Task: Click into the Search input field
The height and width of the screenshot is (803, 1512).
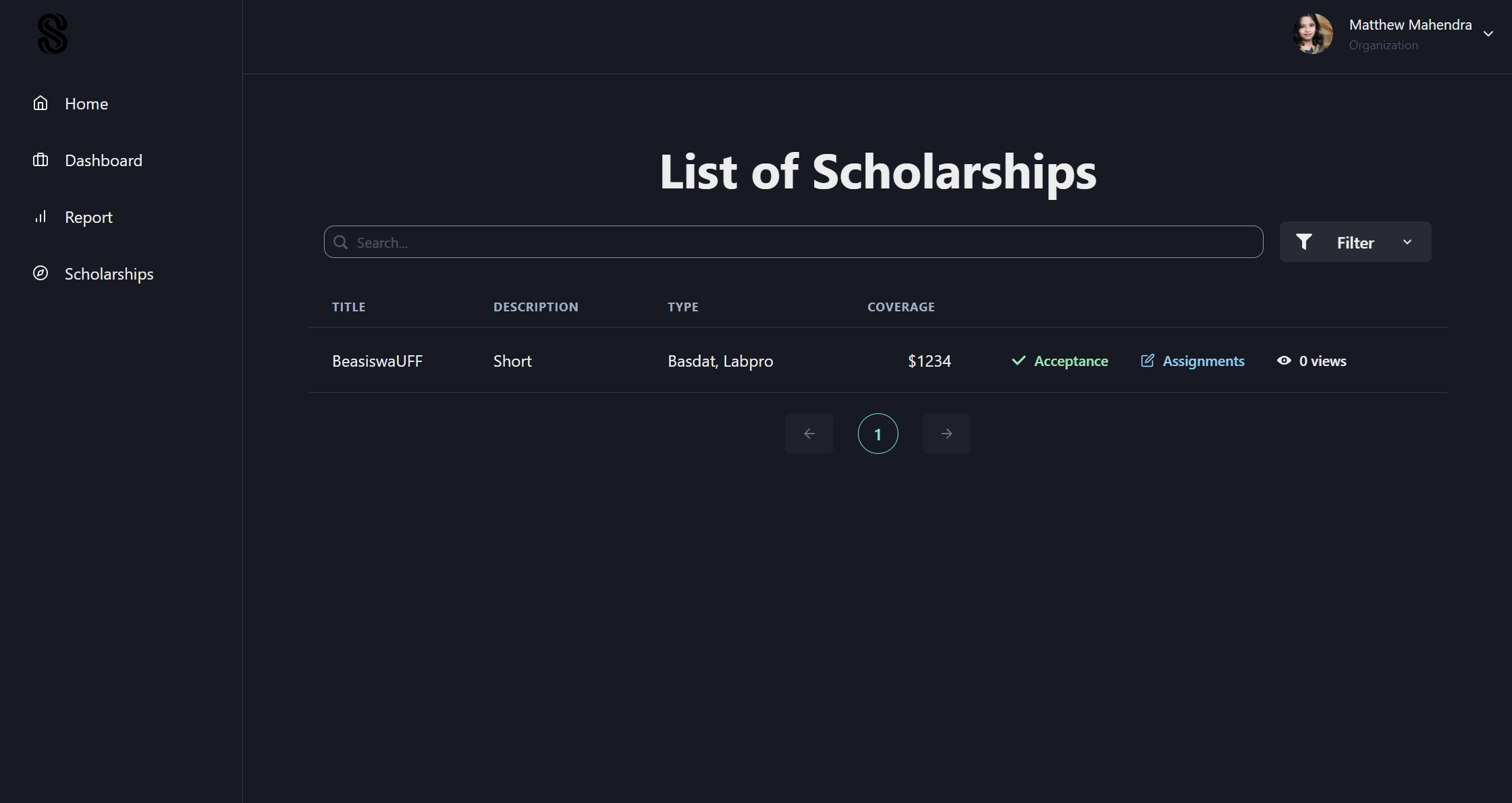Action: (x=803, y=242)
